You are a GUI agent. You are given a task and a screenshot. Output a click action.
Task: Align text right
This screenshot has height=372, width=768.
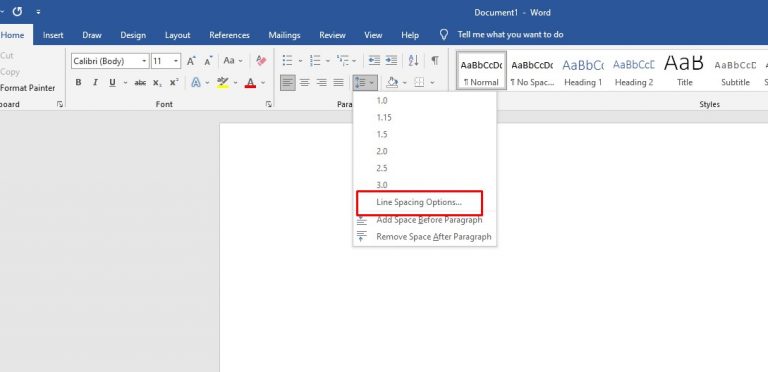point(321,83)
